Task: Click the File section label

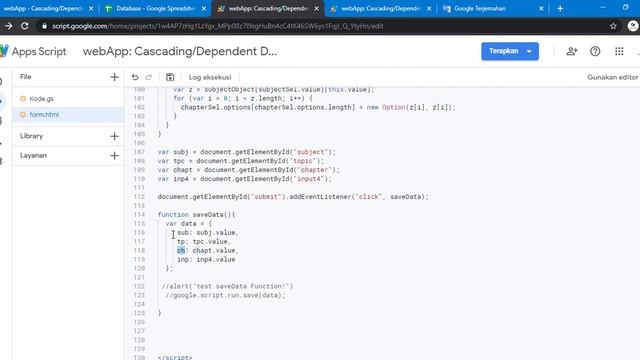Action: coord(26,77)
